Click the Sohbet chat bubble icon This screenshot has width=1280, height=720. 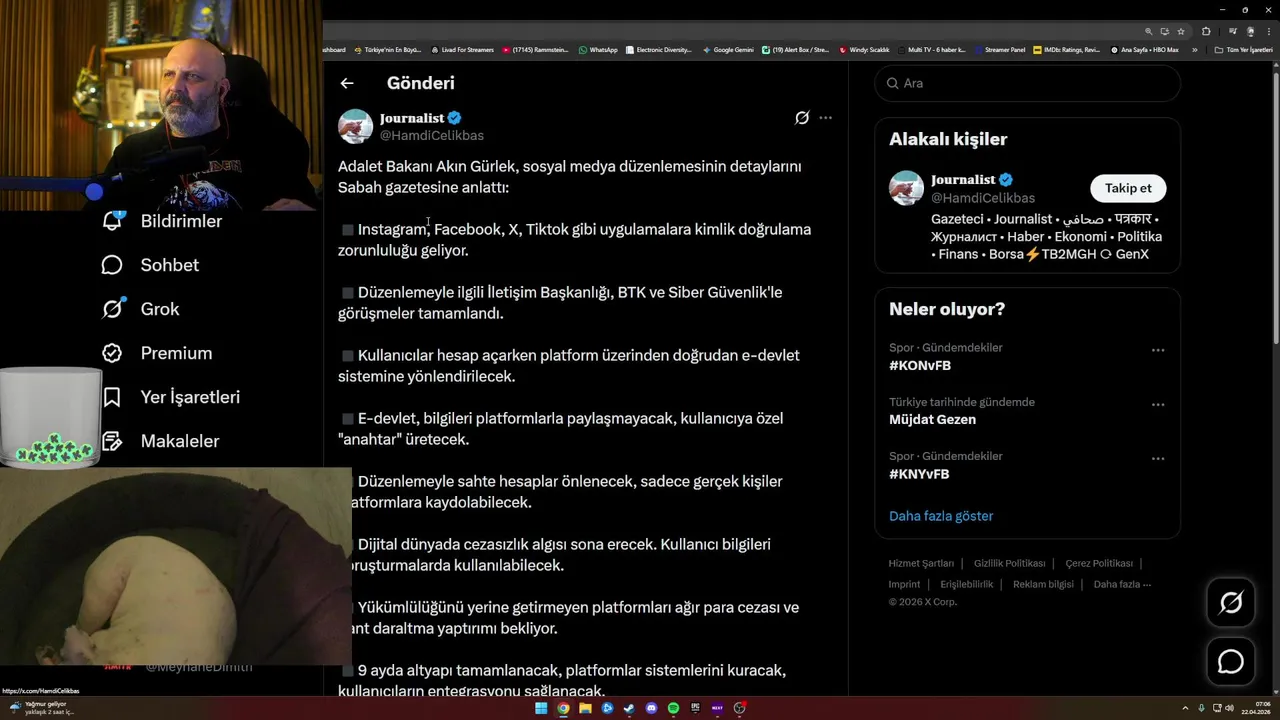pyautogui.click(x=112, y=265)
